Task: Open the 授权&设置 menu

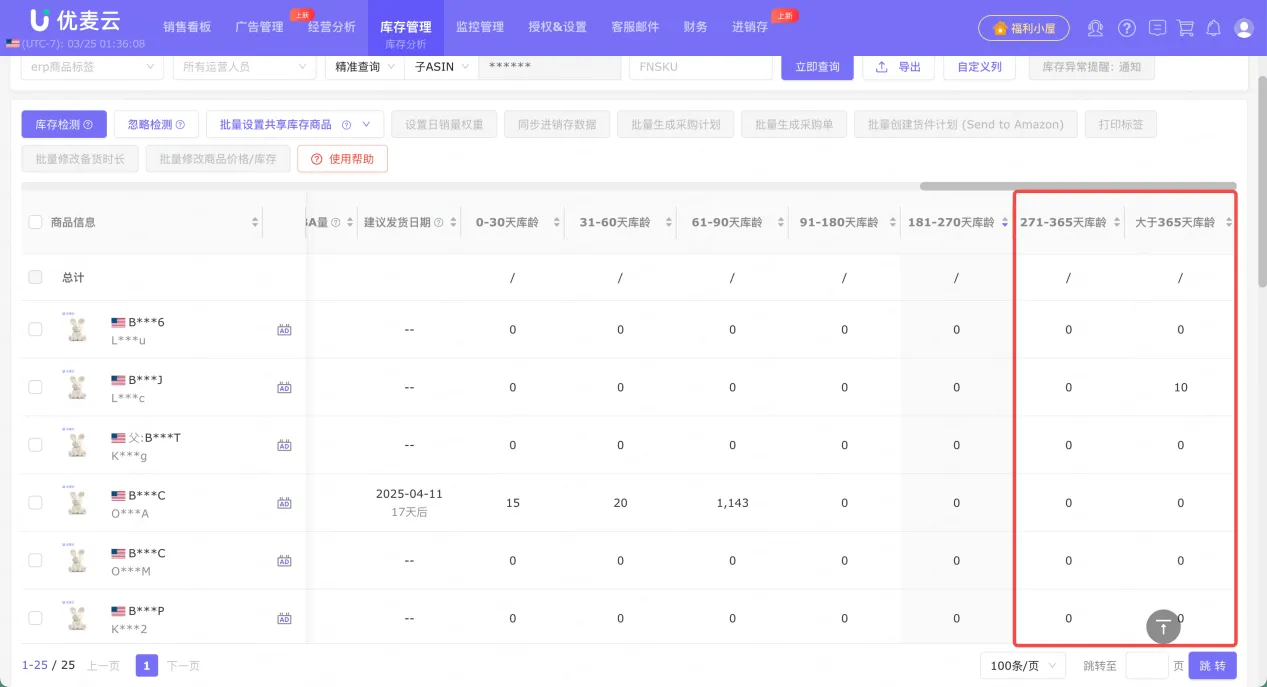Action: point(557,27)
